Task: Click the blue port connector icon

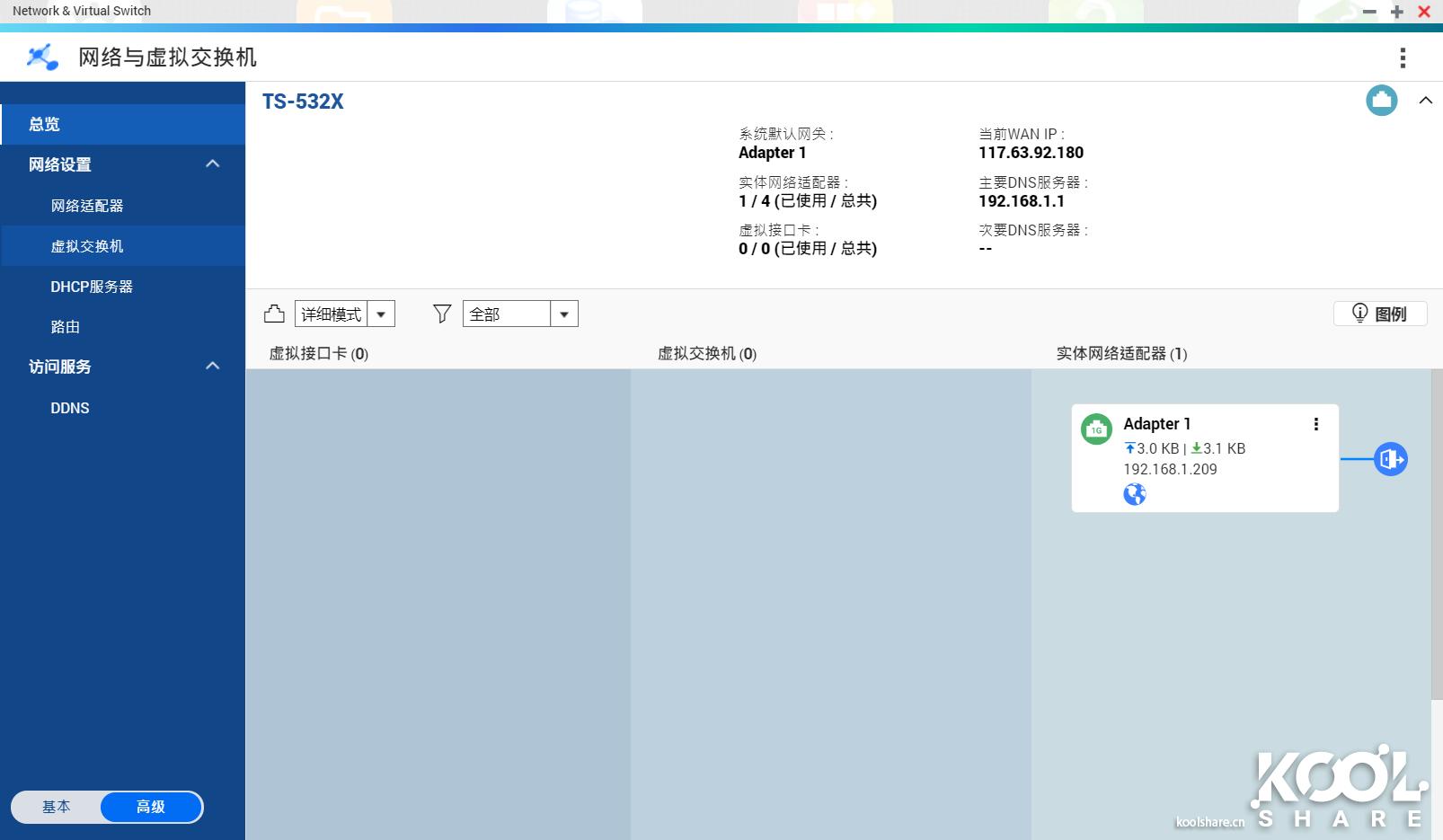Action: 1391,459
